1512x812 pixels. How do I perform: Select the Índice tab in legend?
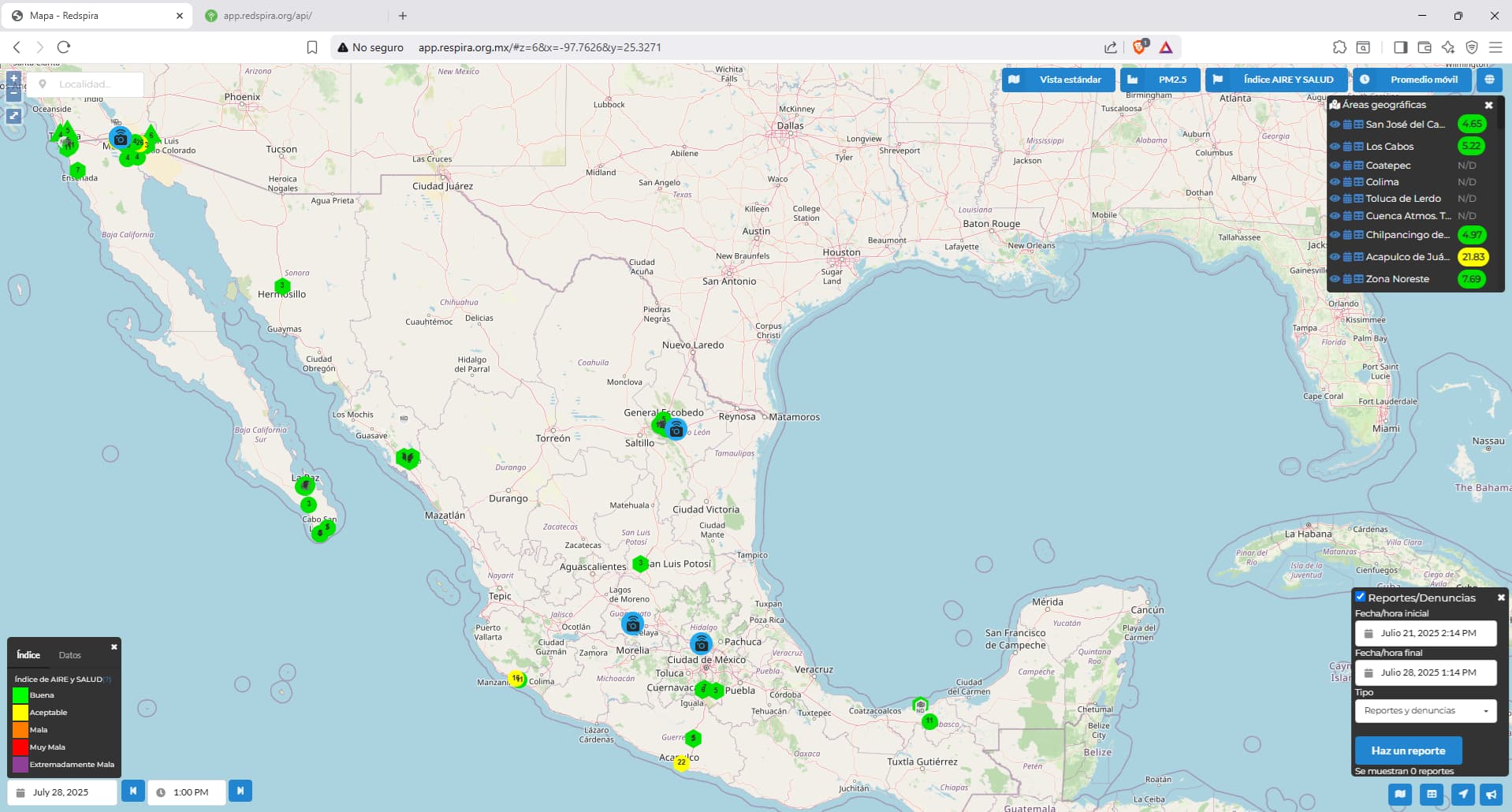click(28, 655)
